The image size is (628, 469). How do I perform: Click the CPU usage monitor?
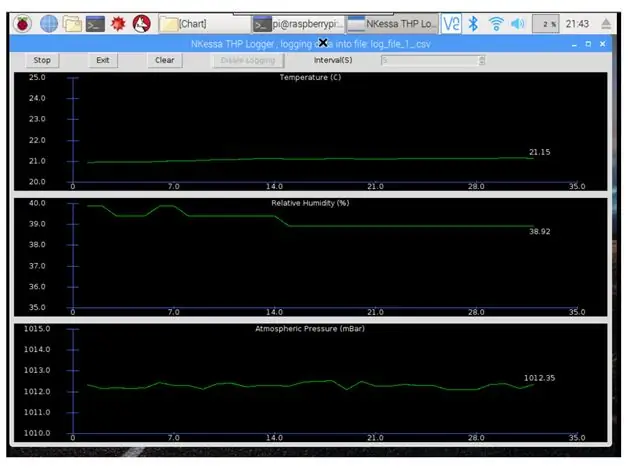[545, 24]
